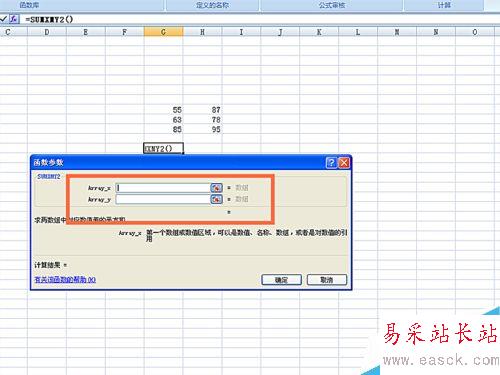Click inside the formula bar text =SUMXMY2()
Viewport: 500px width, 375px height.
point(49,19)
